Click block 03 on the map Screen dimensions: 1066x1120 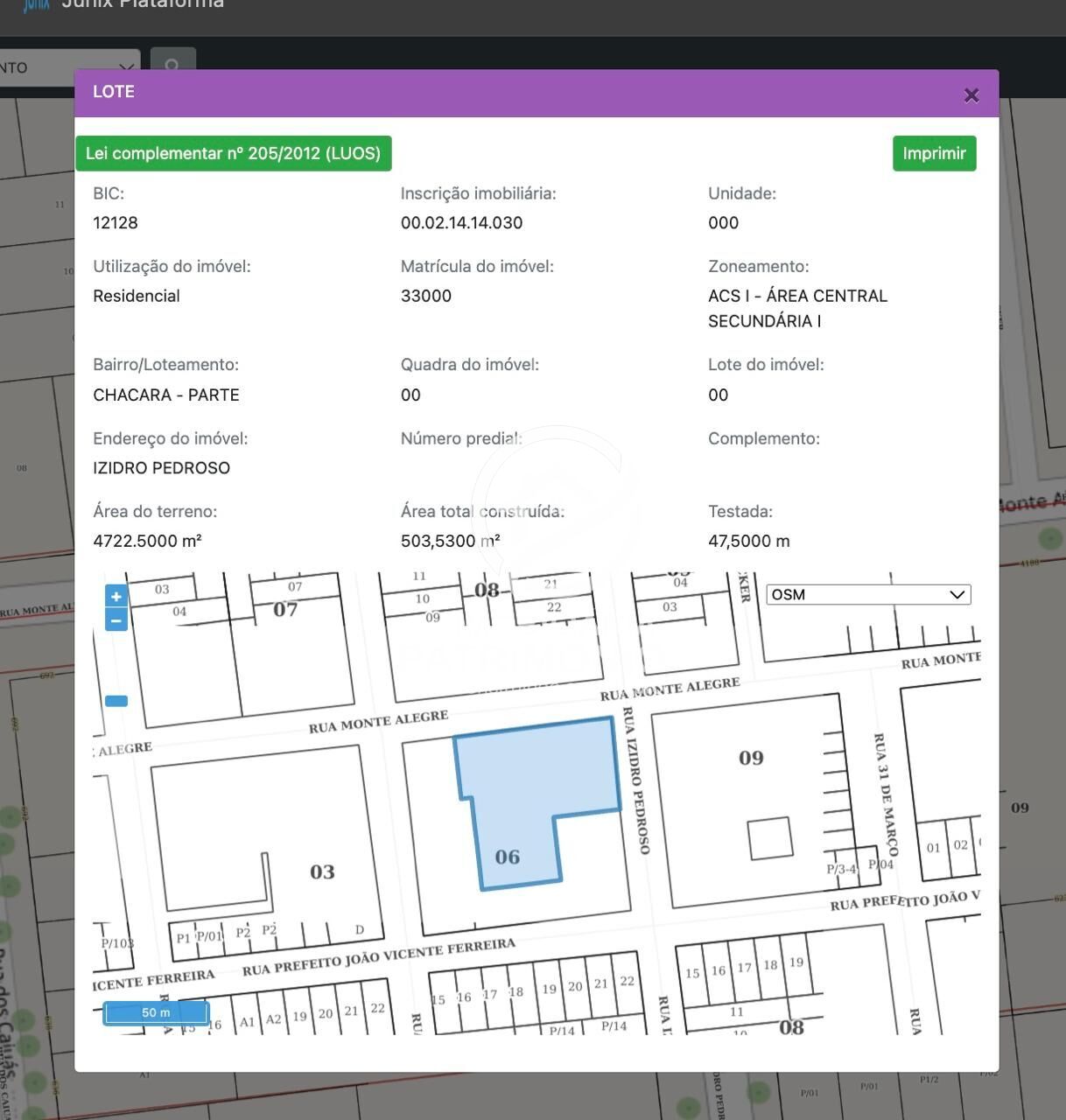click(x=321, y=871)
